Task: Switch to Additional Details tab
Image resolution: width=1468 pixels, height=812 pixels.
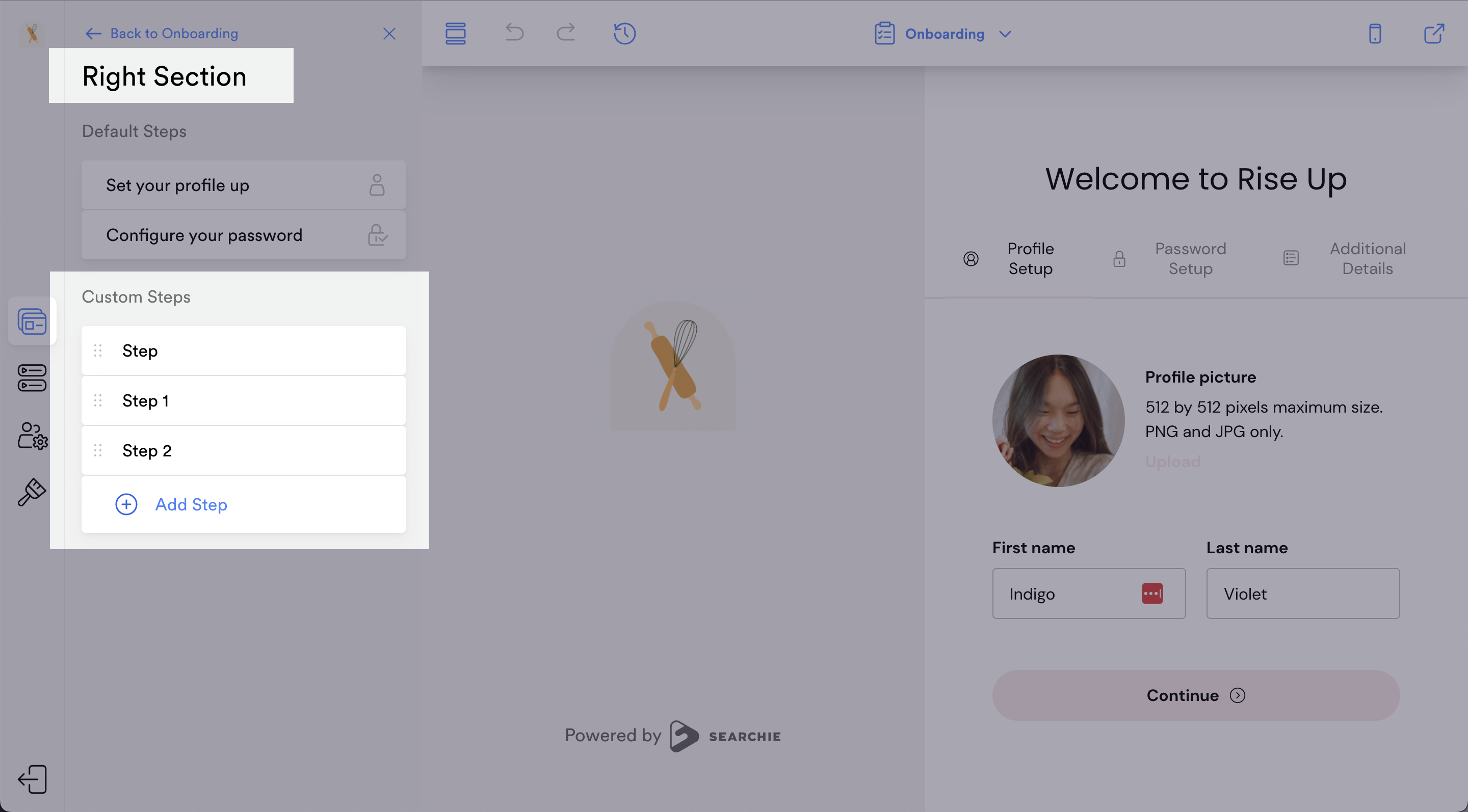Action: [x=1367, y=258]
